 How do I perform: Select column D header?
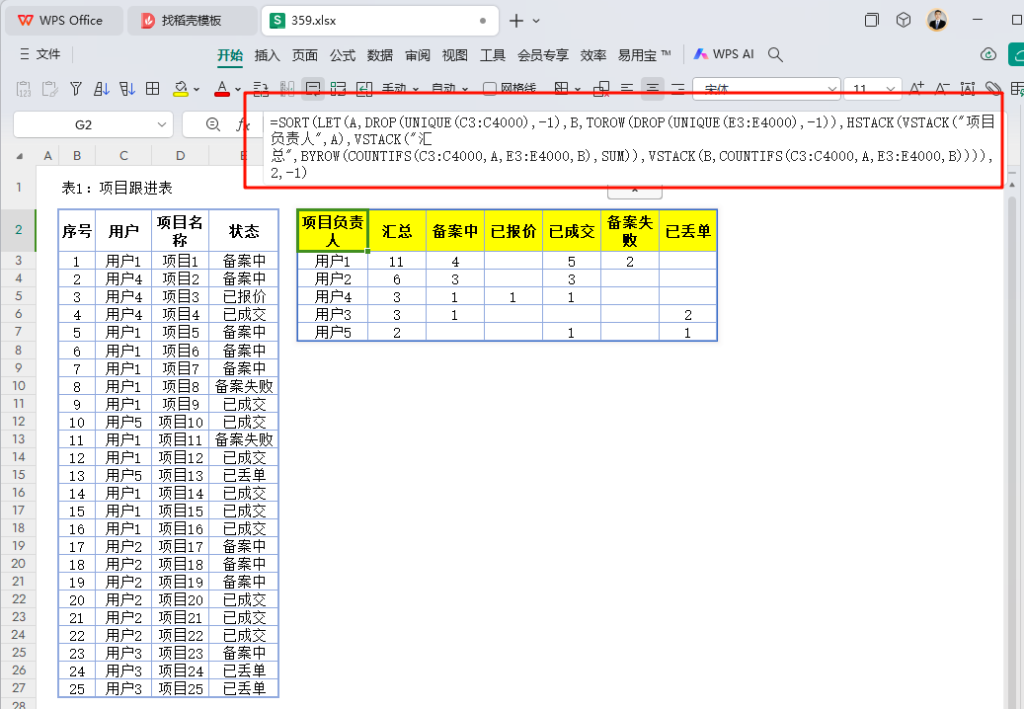point(180,156)
